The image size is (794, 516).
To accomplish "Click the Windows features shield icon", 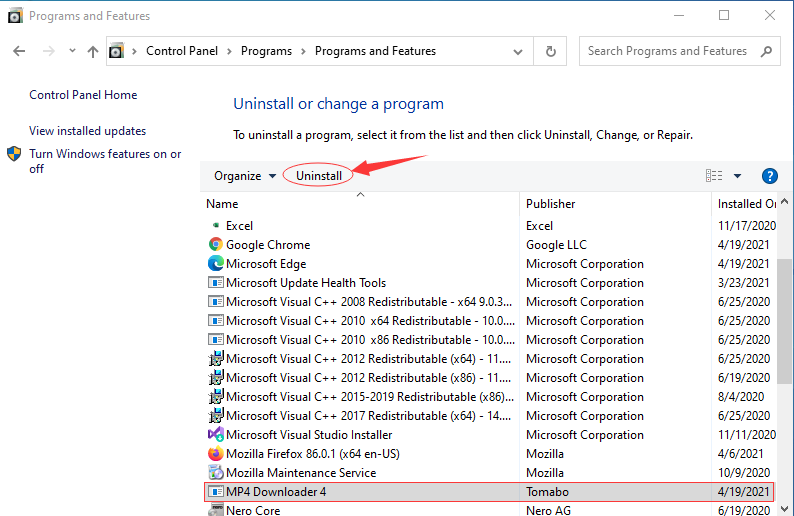I will [x=14, y=154].
